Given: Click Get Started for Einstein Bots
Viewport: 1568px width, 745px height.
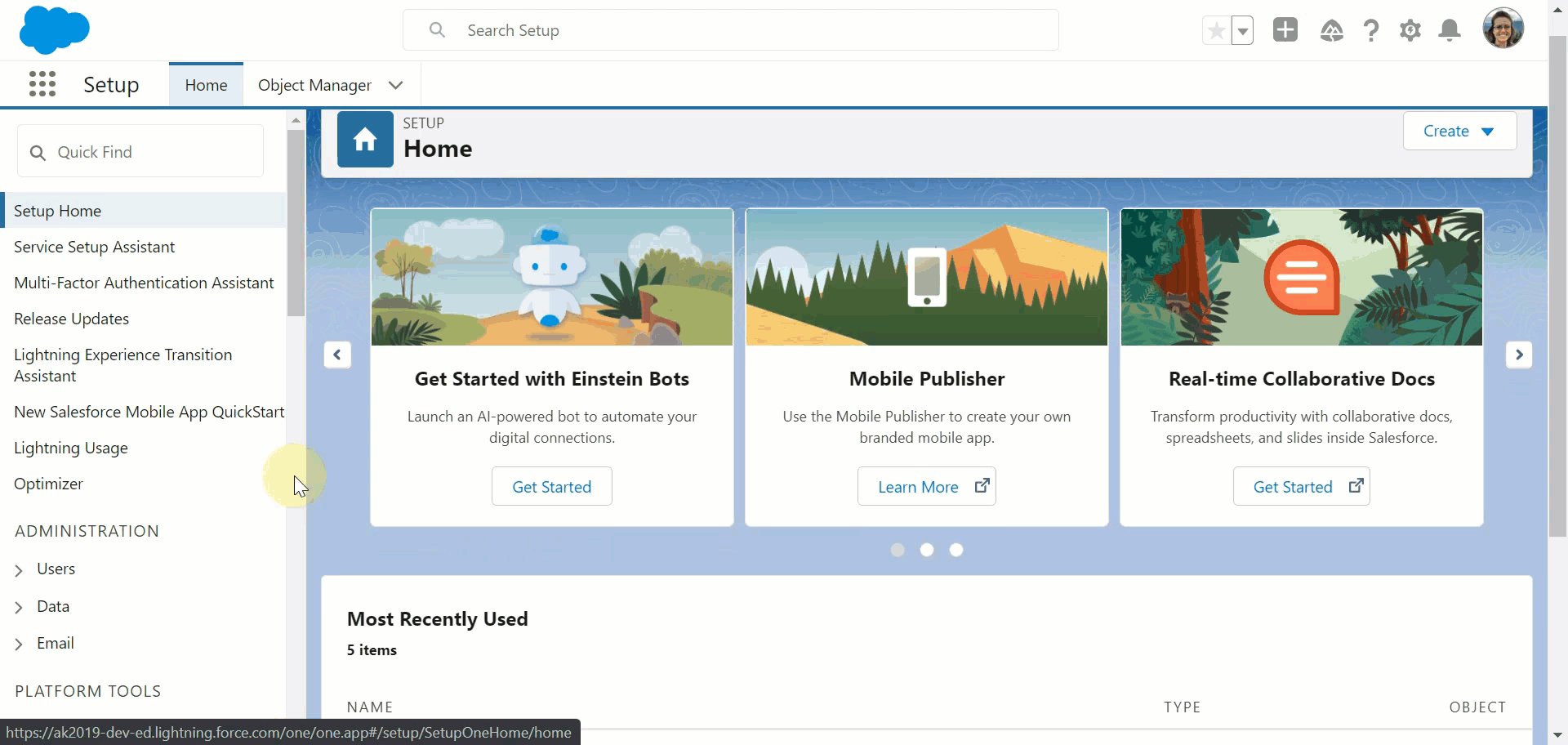Looking at the screenshot, I should [551, 486].
